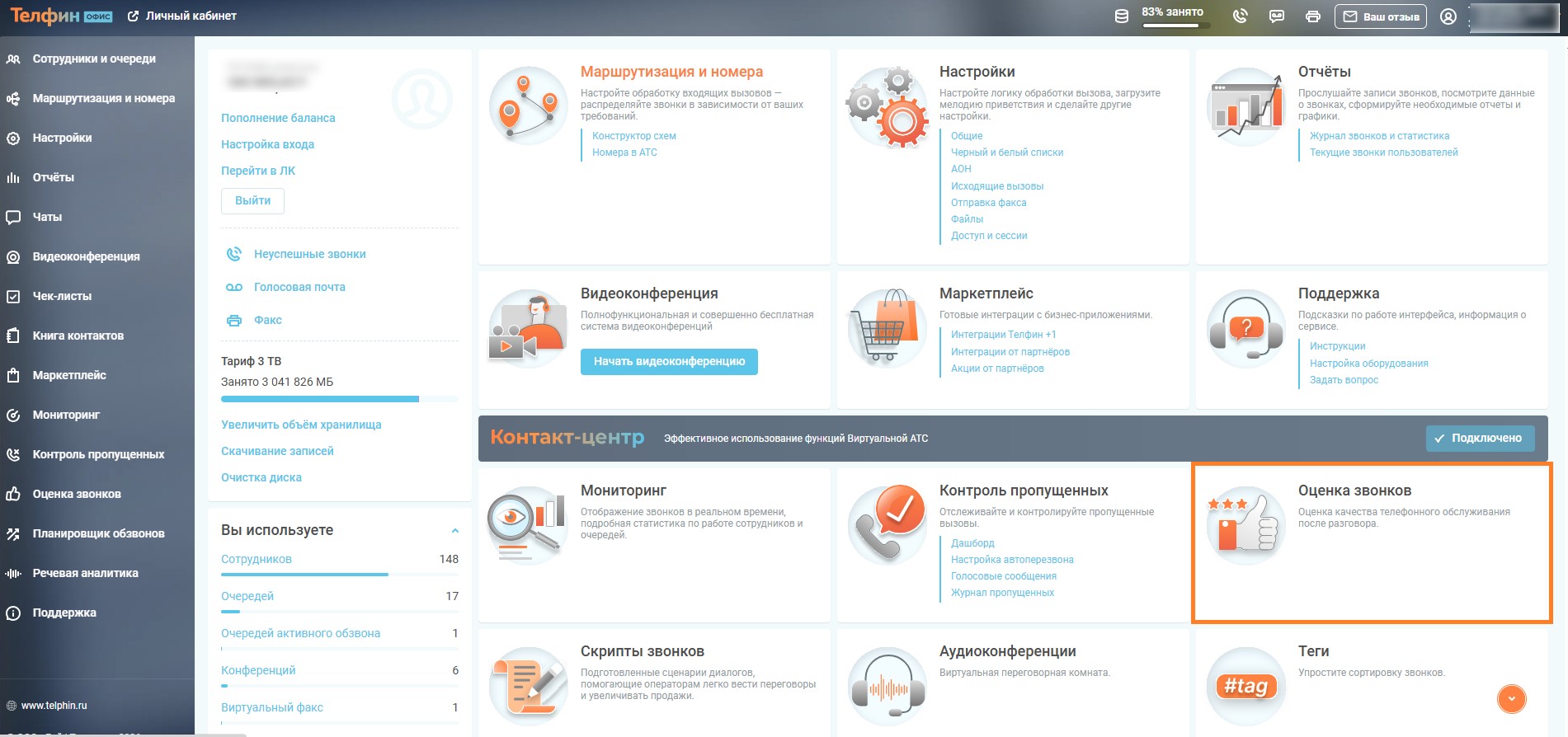This screenshot has width=1568, height=737.
Task: Open Виртуальный факс usage link
Action: pos(272,707)
